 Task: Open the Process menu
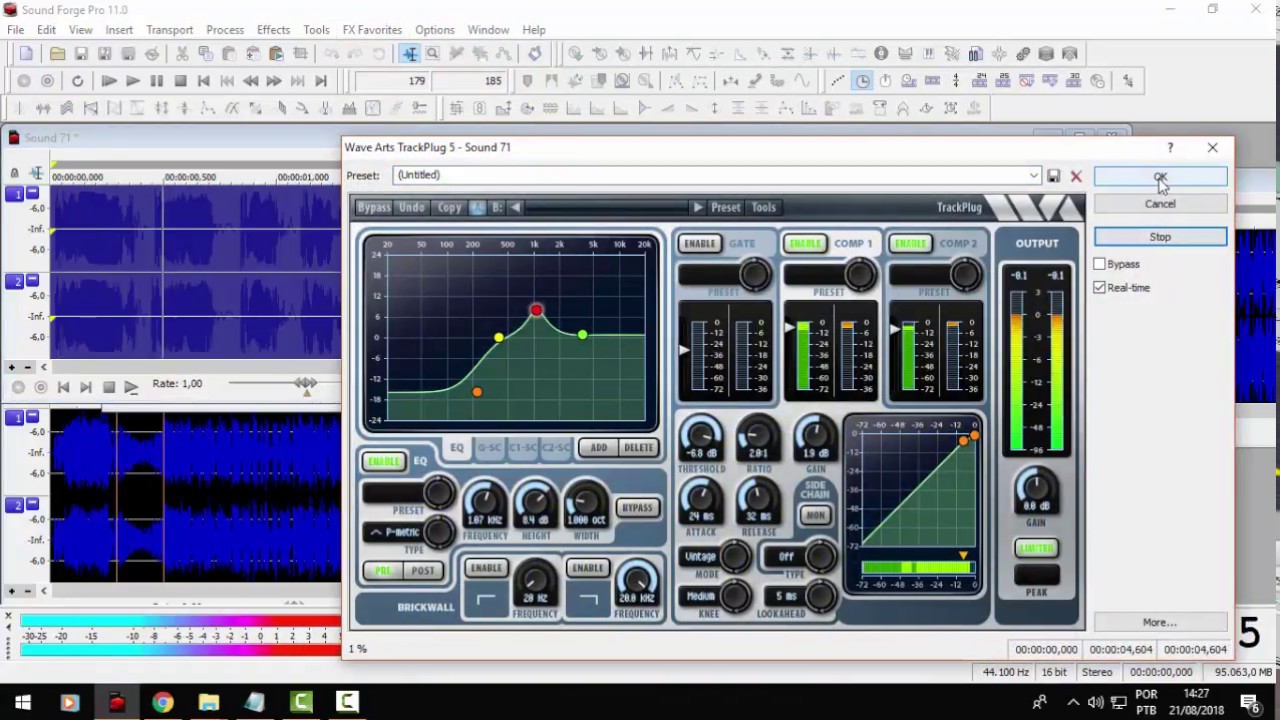point(225,30)
